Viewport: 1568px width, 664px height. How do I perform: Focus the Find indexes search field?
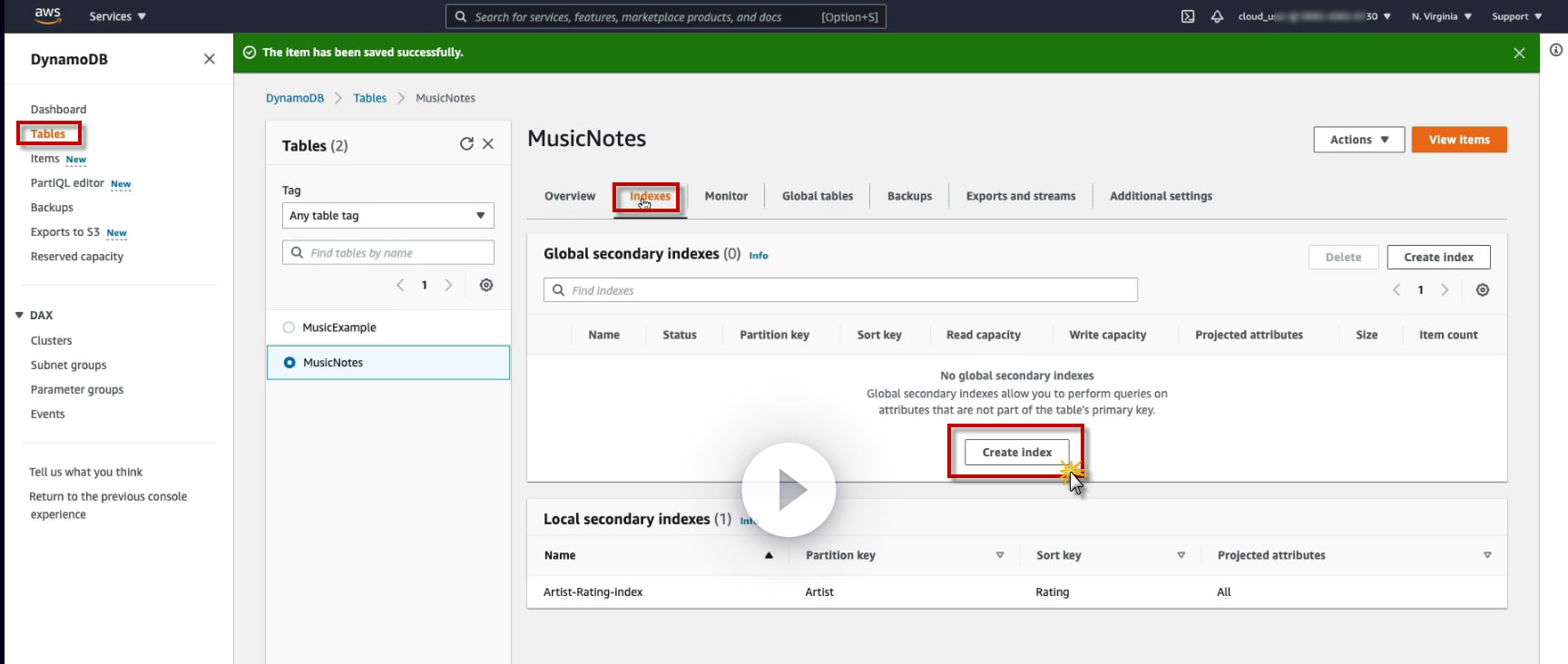point(840,290)
